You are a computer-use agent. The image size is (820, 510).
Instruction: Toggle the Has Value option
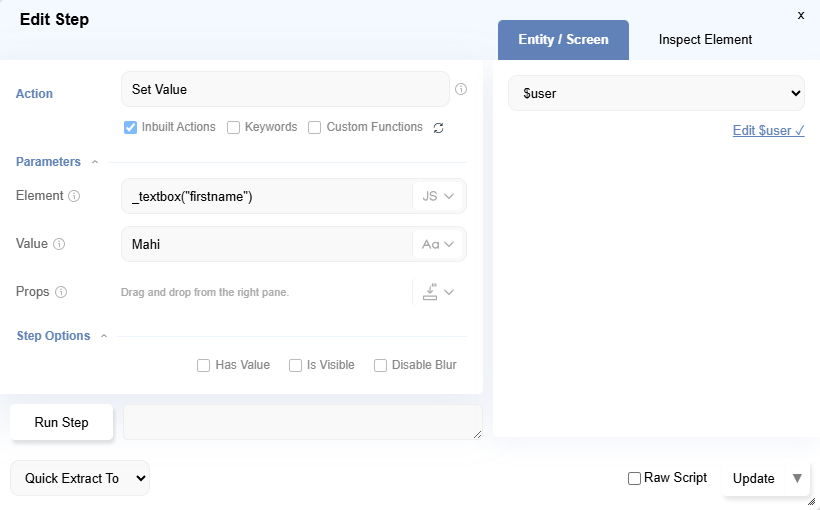pyautogui.click(x=203, y=365)
